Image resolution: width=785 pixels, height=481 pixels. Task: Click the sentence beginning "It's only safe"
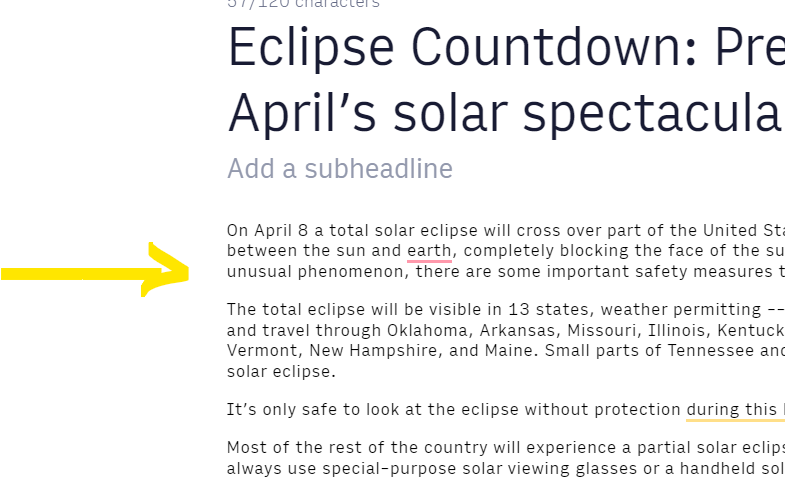point(506,409)
